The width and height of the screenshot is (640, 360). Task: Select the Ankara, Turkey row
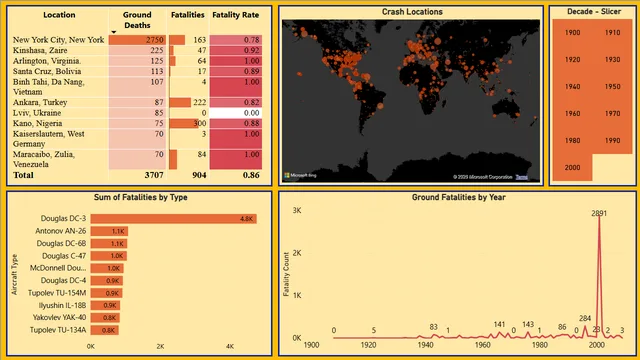tap(136, 102)
